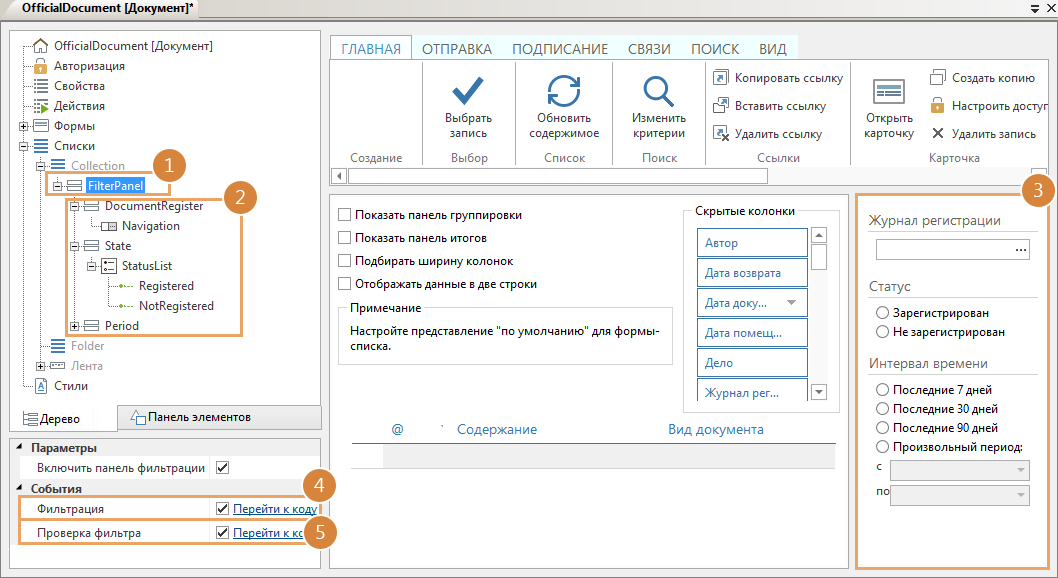Viewport: 1058px width, 578px height.
Task: Enable Показать панель группировки checkbox
Action: coord(345,215)
